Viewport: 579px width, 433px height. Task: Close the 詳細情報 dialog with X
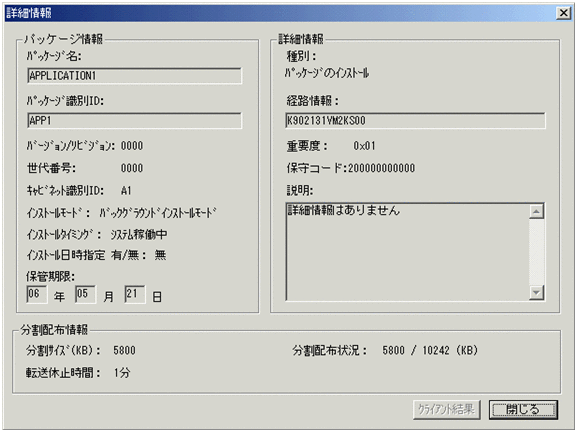click(563, 13)
